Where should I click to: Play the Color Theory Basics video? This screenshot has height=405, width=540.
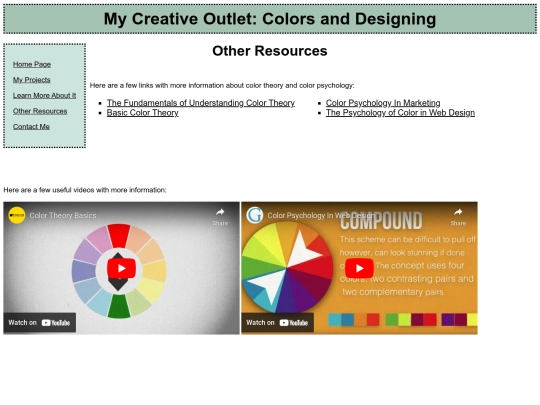pyautogui.click(x=121, y=268)
